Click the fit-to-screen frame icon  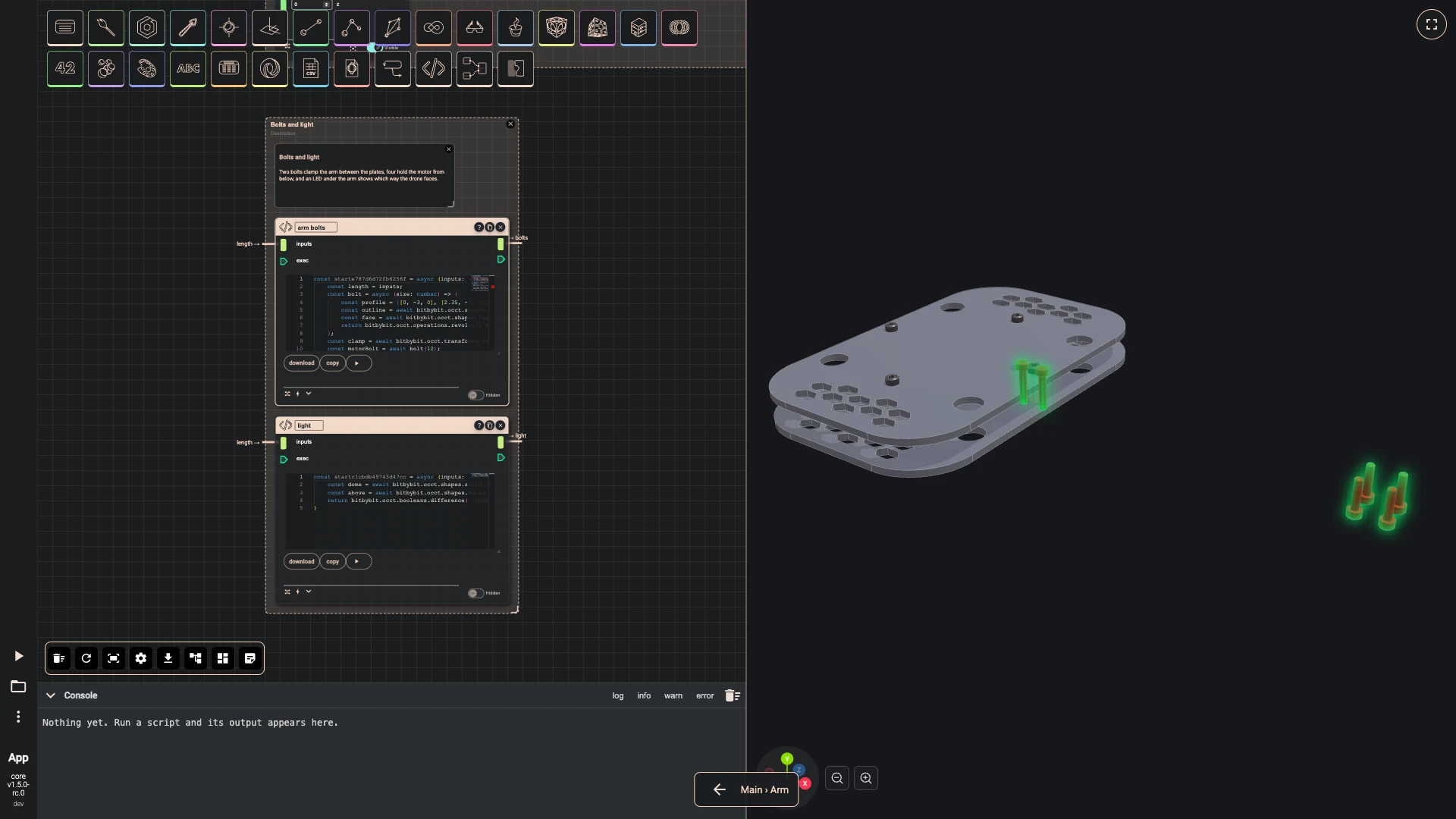(x=114, y=658)
